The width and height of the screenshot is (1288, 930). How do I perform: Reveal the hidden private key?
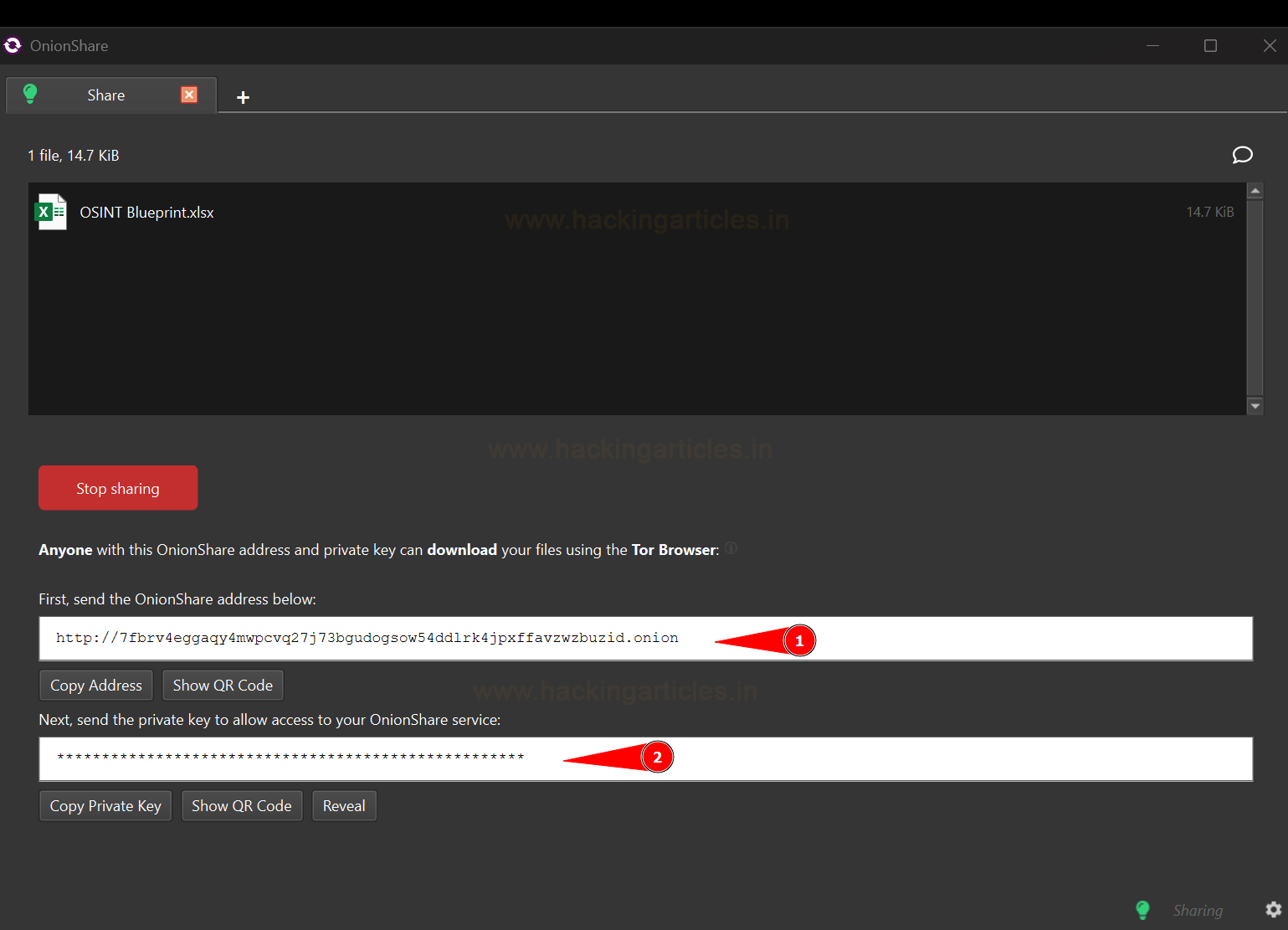click(x=344, y=806)
